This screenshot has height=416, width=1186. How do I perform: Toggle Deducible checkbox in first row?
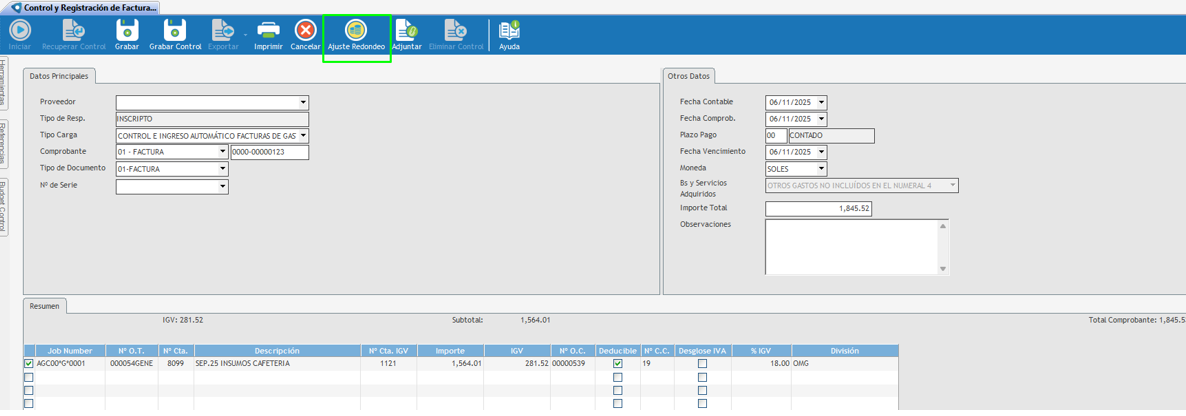[x=617, y=364]
